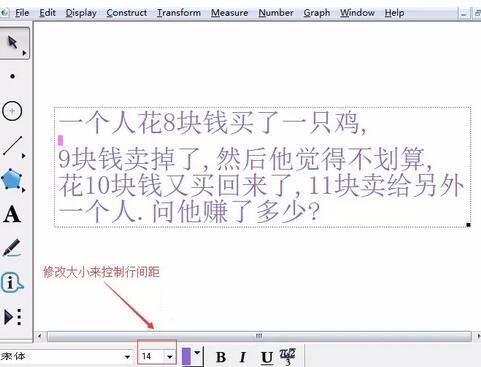The width and height of the screenshot is (481, 367).
Task: Click the text caption resize handle
Action: coord(468,225)
